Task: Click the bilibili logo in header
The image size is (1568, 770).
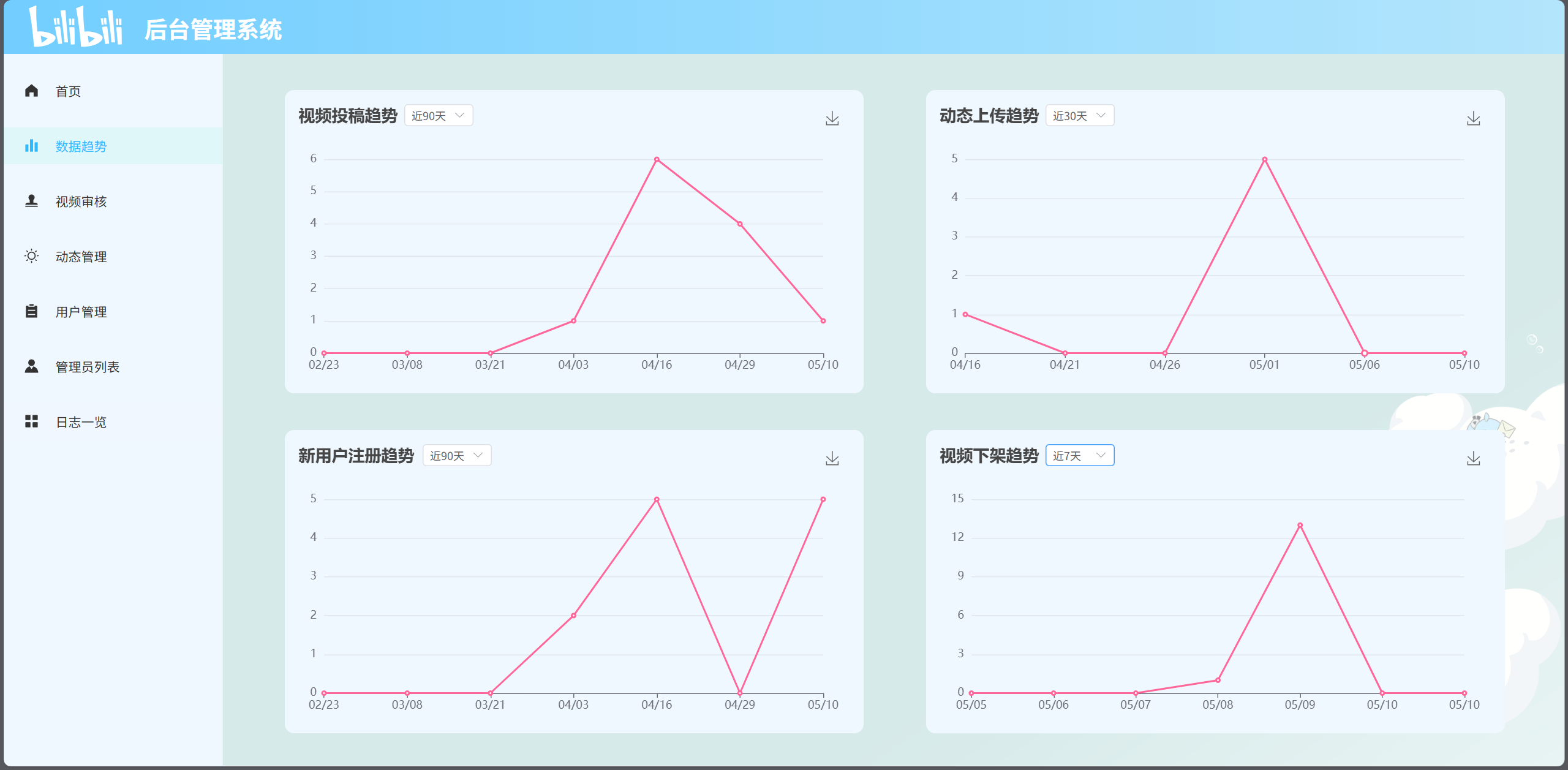Action: 76,28
